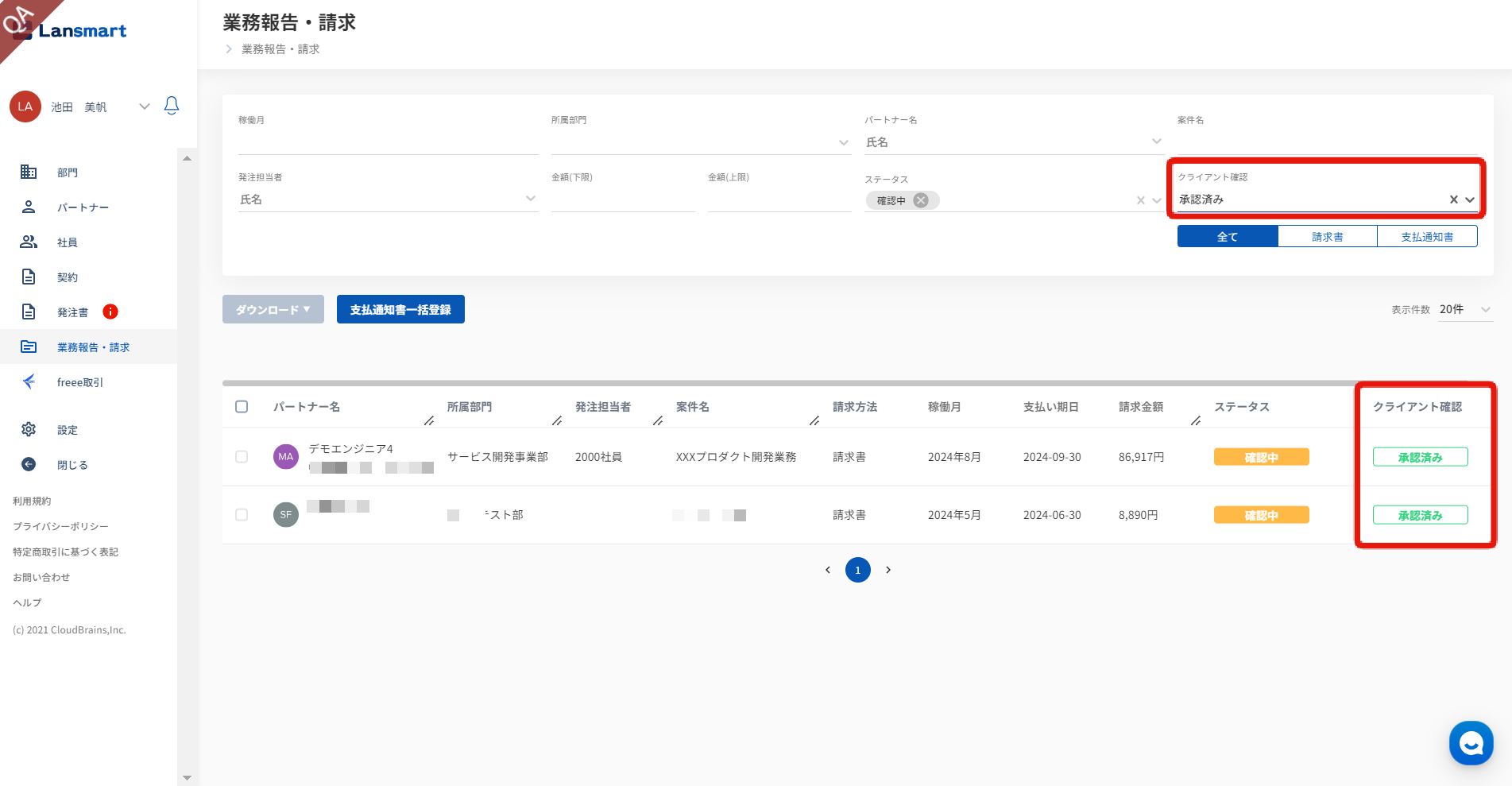Click resize handle of 発注担当者 column

658,420
